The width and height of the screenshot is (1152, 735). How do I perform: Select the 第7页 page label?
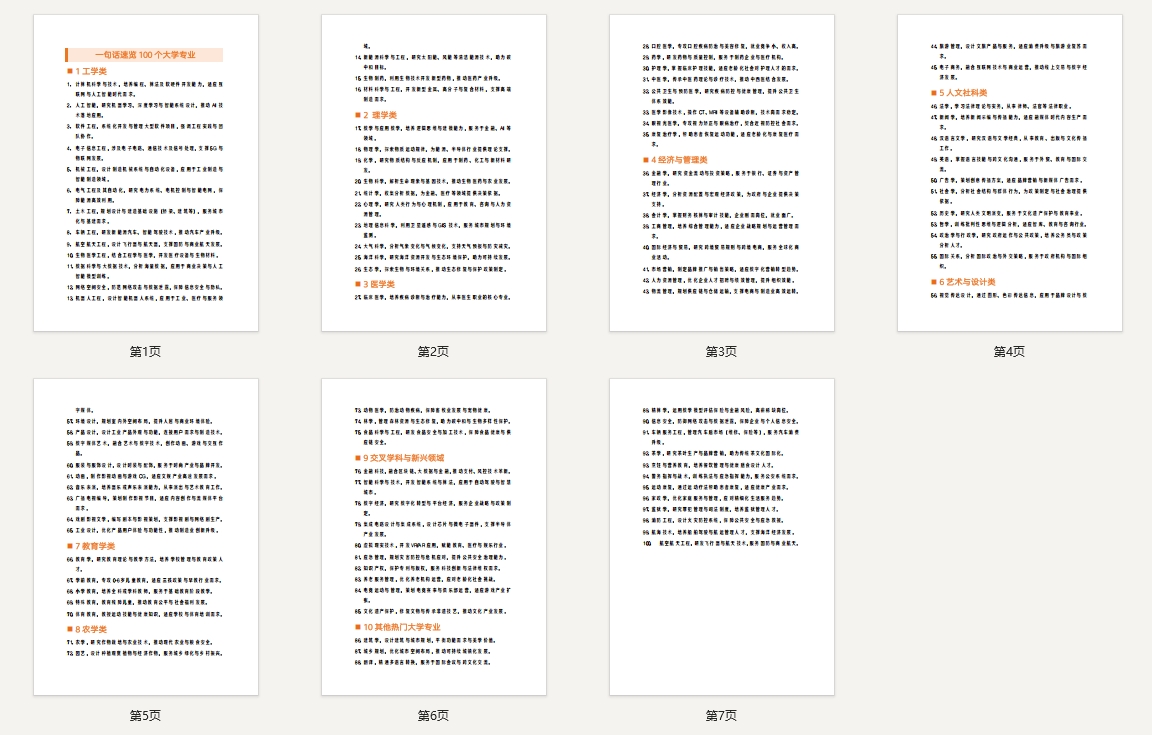click(721, 716)
